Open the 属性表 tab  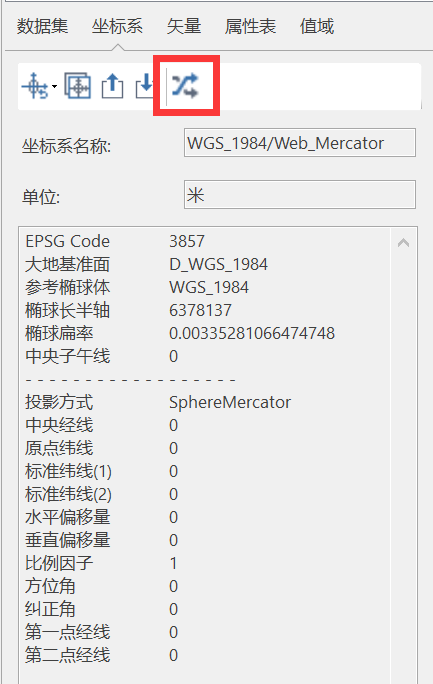[x=250, y=26]
